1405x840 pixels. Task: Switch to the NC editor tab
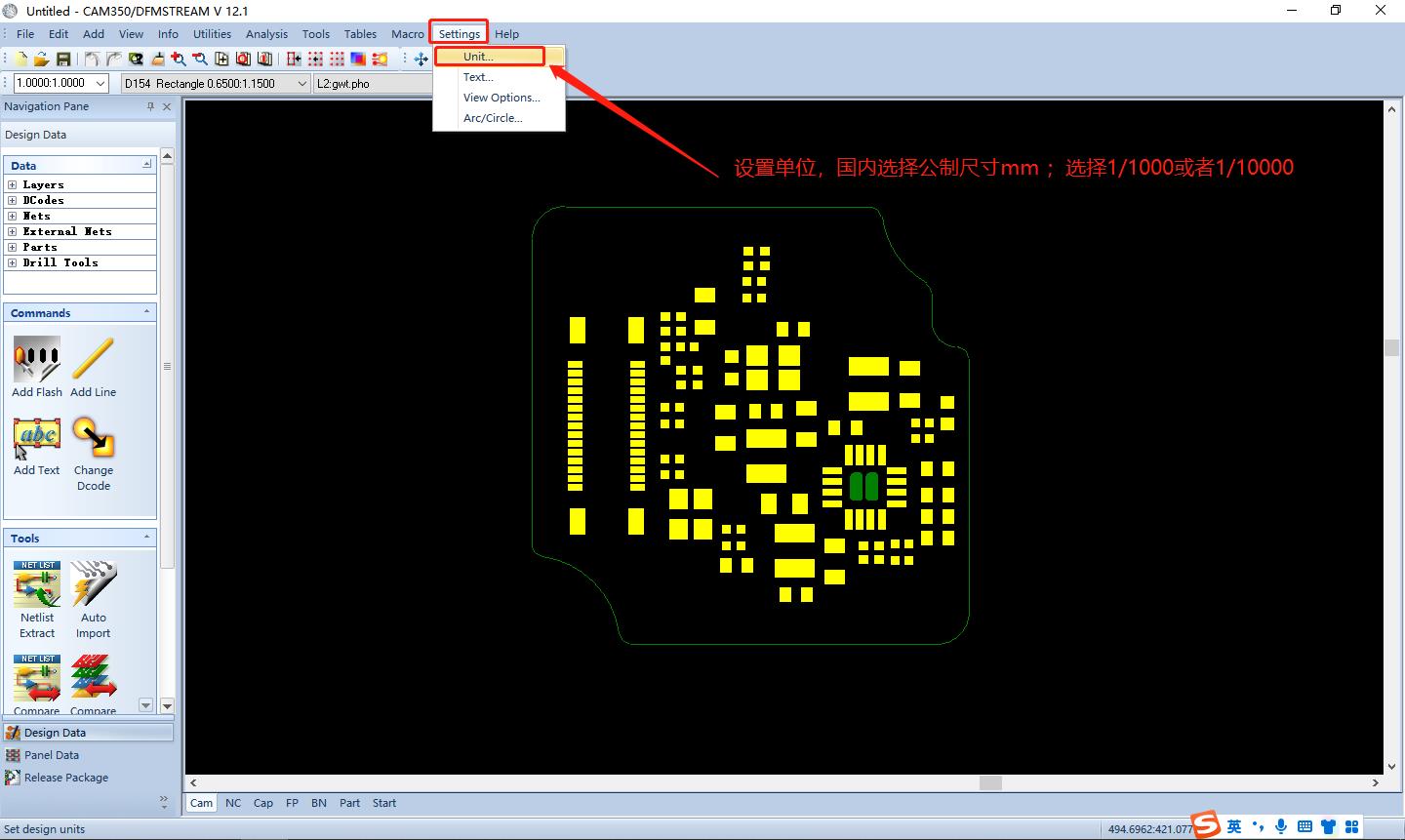click(x=233, y=803)
